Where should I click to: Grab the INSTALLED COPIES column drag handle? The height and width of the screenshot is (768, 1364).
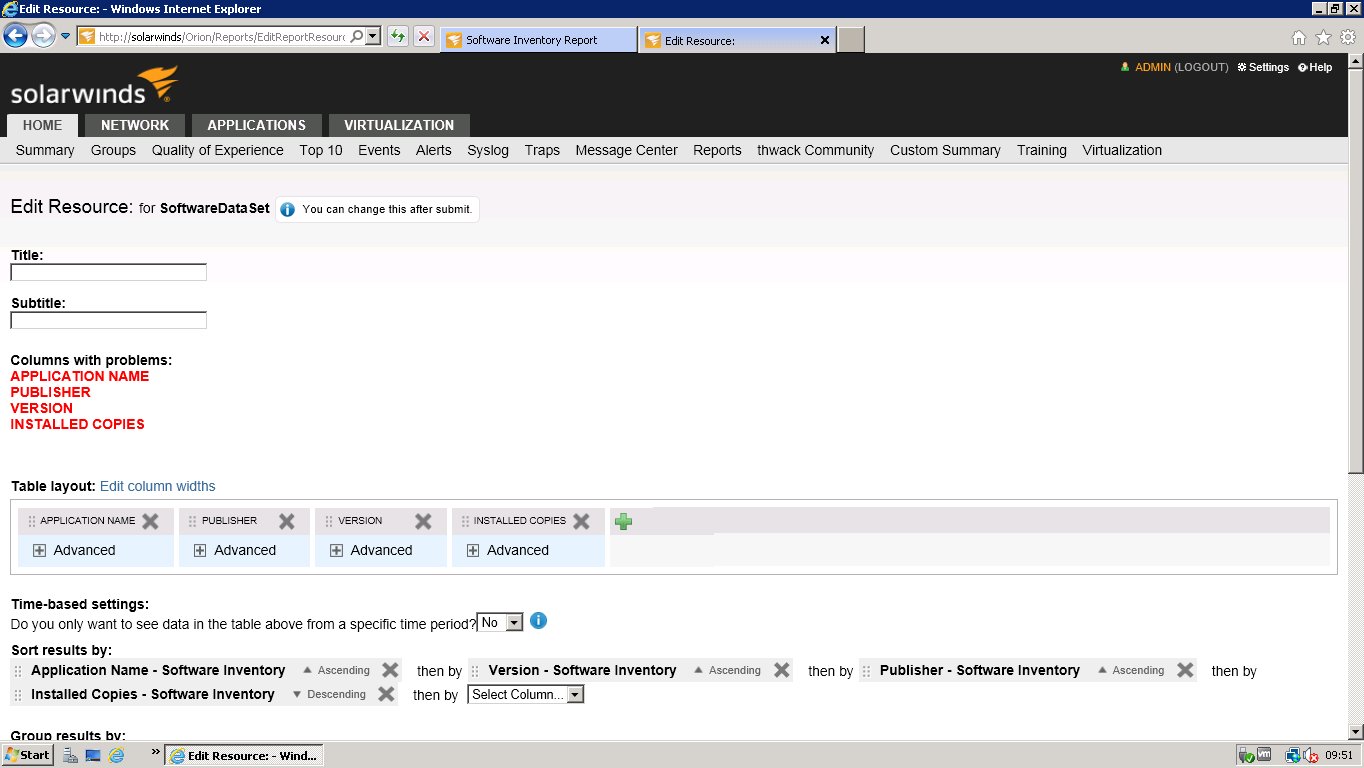click(x=465, y=521)
